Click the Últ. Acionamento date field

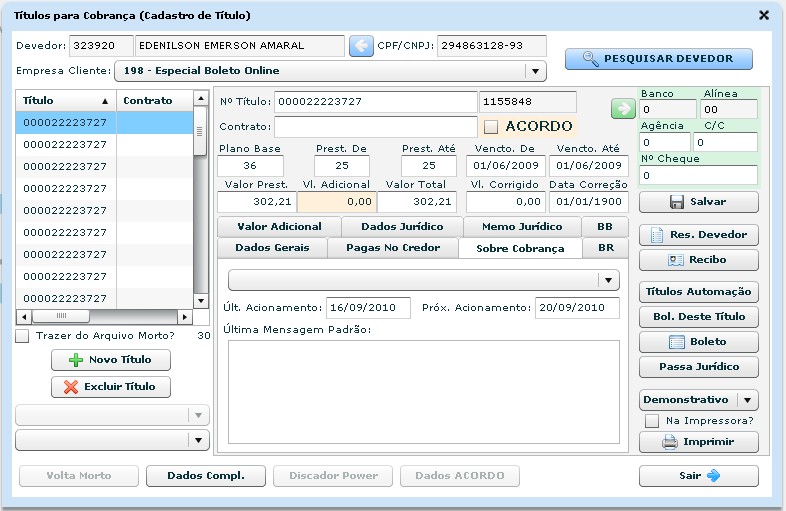point(368,308)
